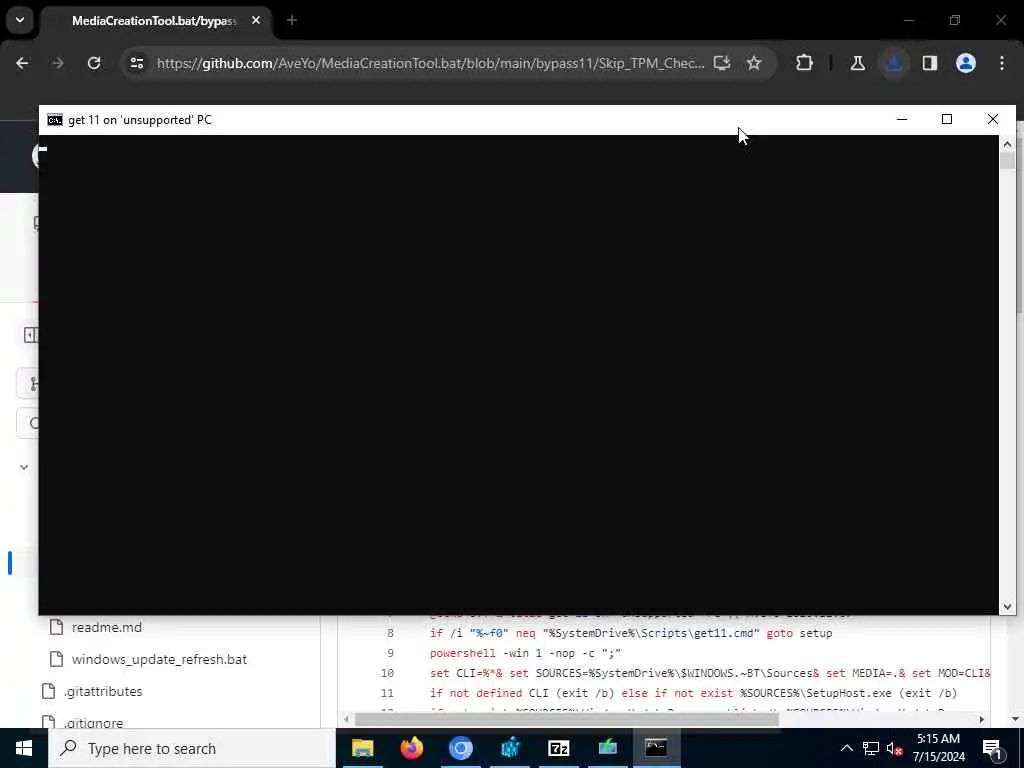Minimize the 'get 11 on unsupported PC' console

[x=902, y=120]
